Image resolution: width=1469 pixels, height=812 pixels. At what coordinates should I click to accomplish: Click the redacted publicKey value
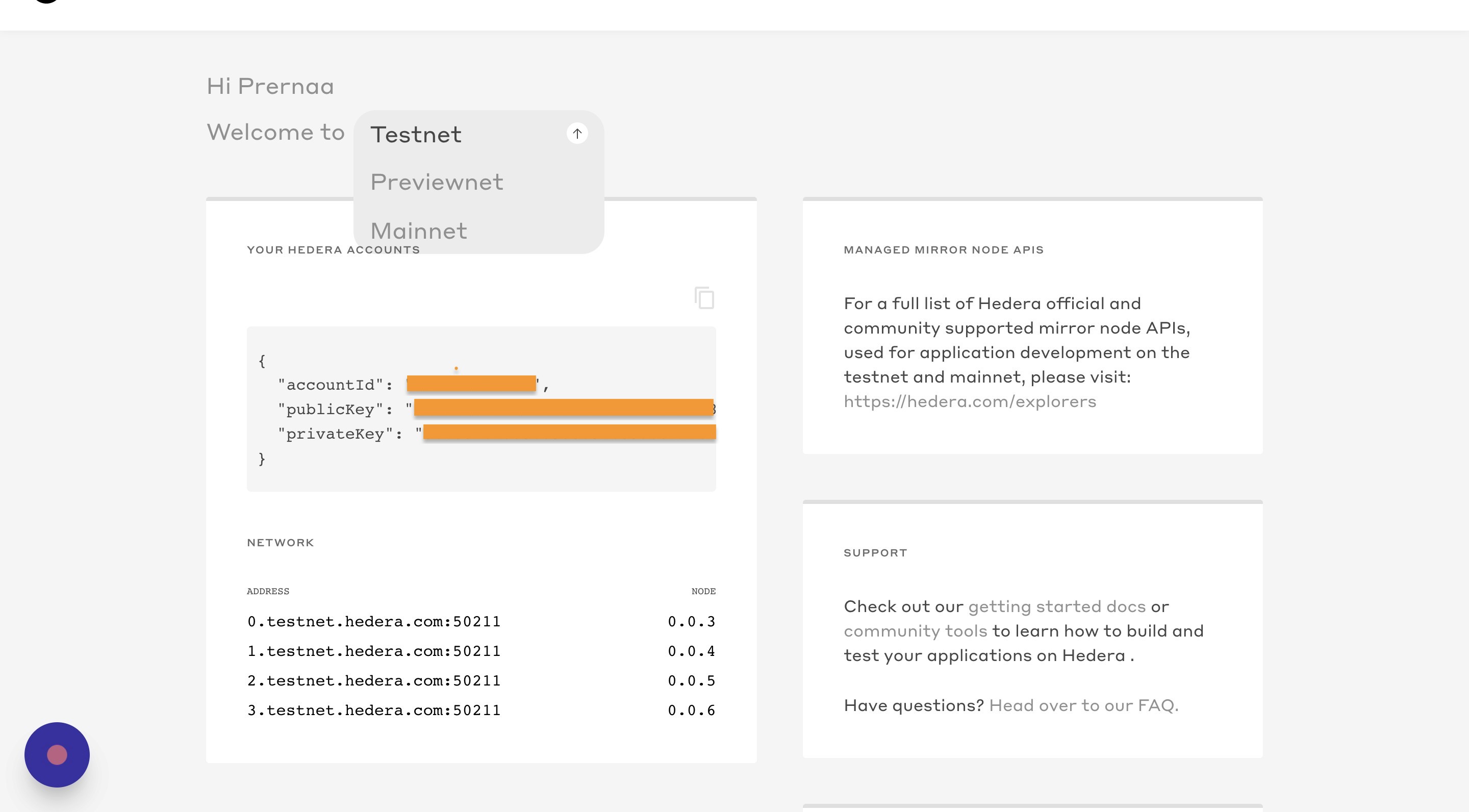point(564,408)
